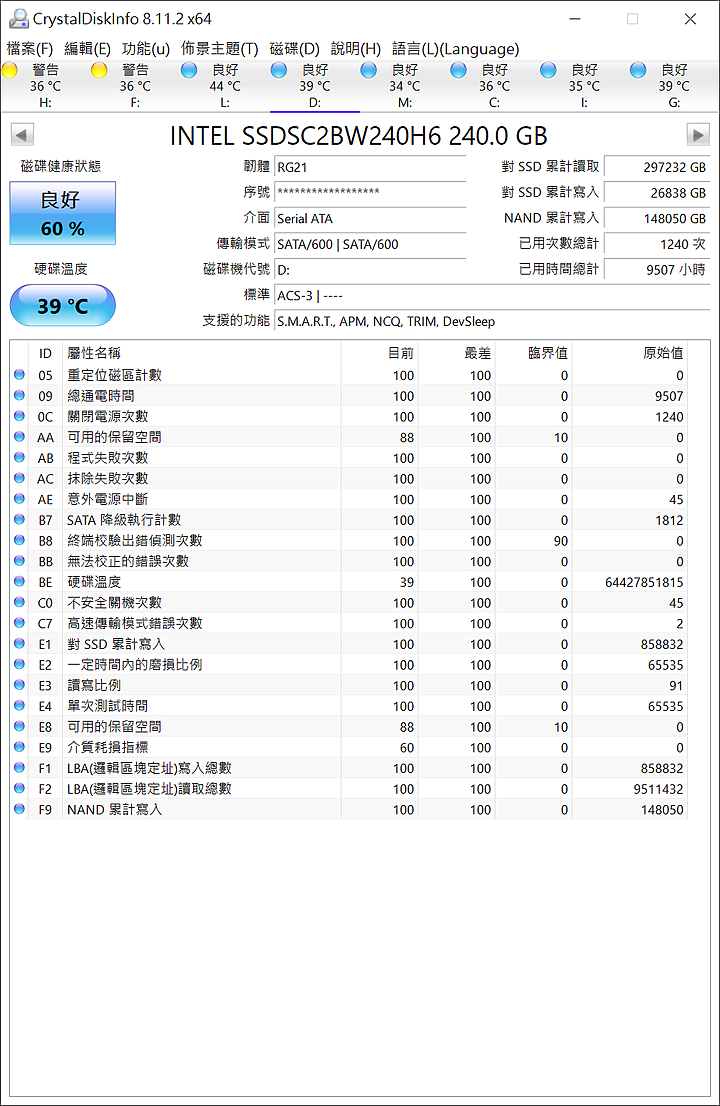Select the LBA(邏輯區塊定址)讀取總數 row
This screenshot has height=1106, width=720.
pos(349,789)
